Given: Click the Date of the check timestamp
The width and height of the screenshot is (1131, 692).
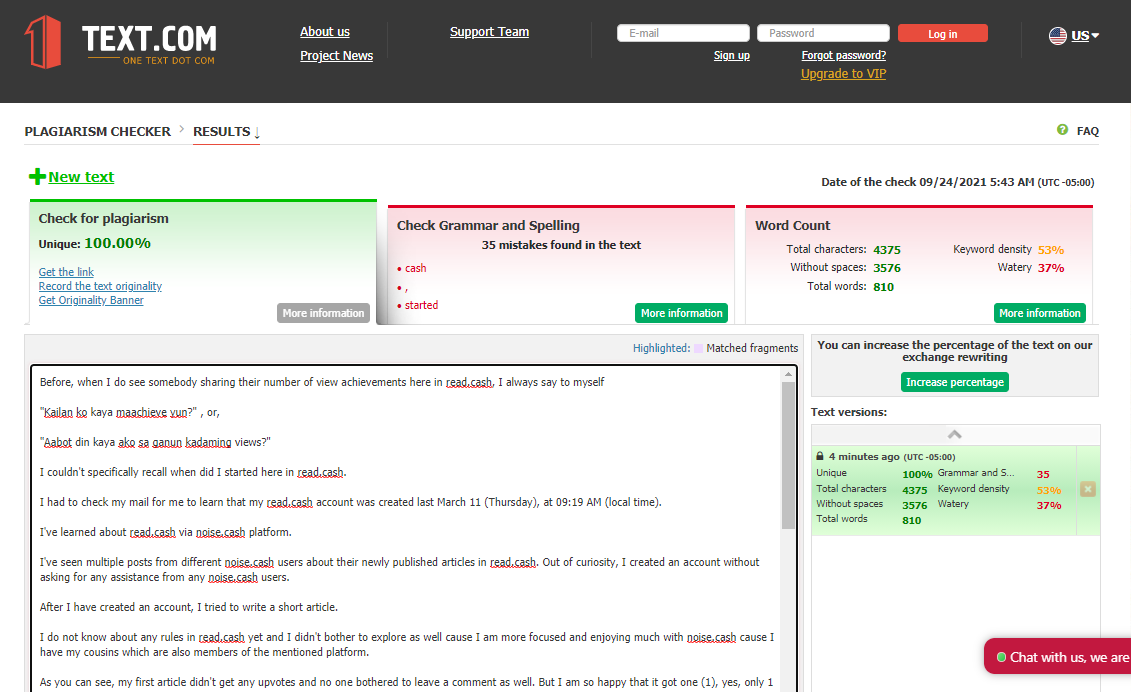Looking at the screenshot, I should (957, 183).
